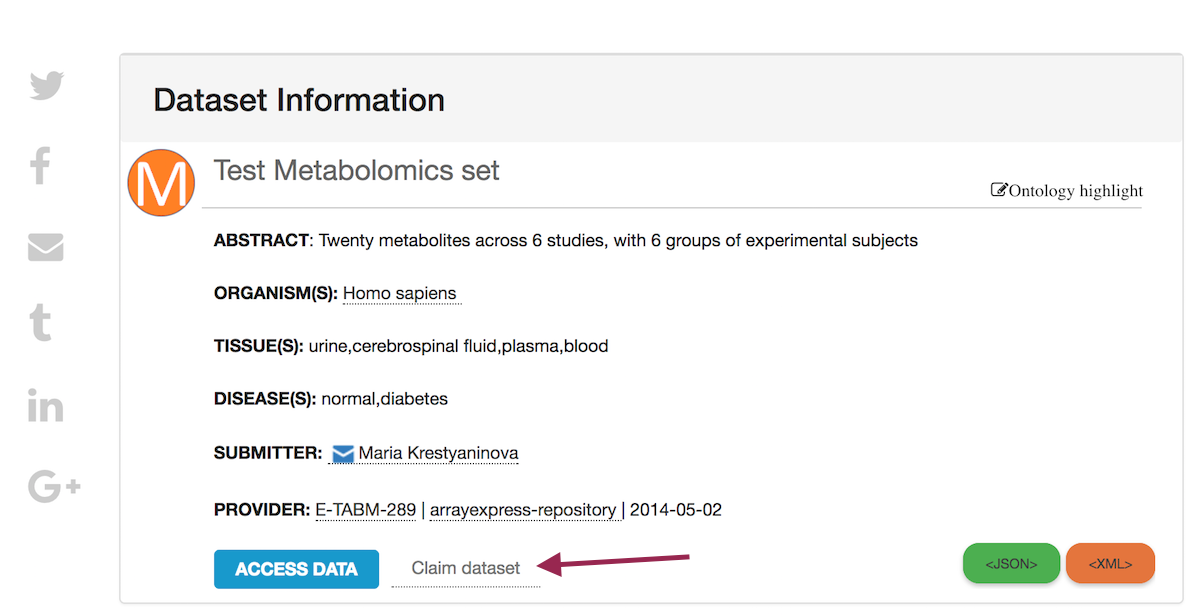Click the blue envelope beside submitter name
This screenshot has width=1200, height=616.
pos(343,454)
